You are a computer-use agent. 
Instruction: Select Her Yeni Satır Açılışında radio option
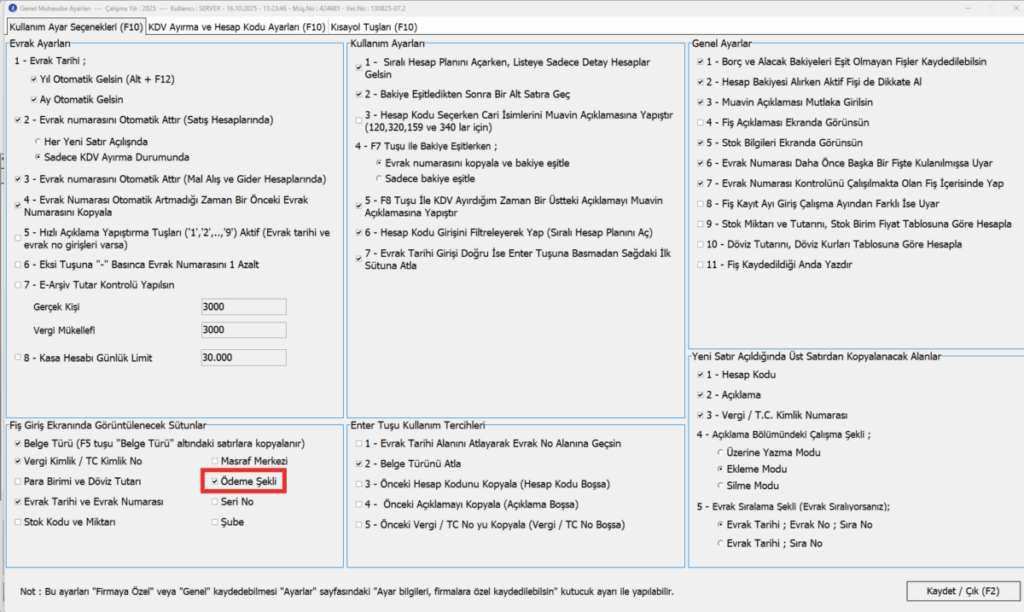point(38,141)
